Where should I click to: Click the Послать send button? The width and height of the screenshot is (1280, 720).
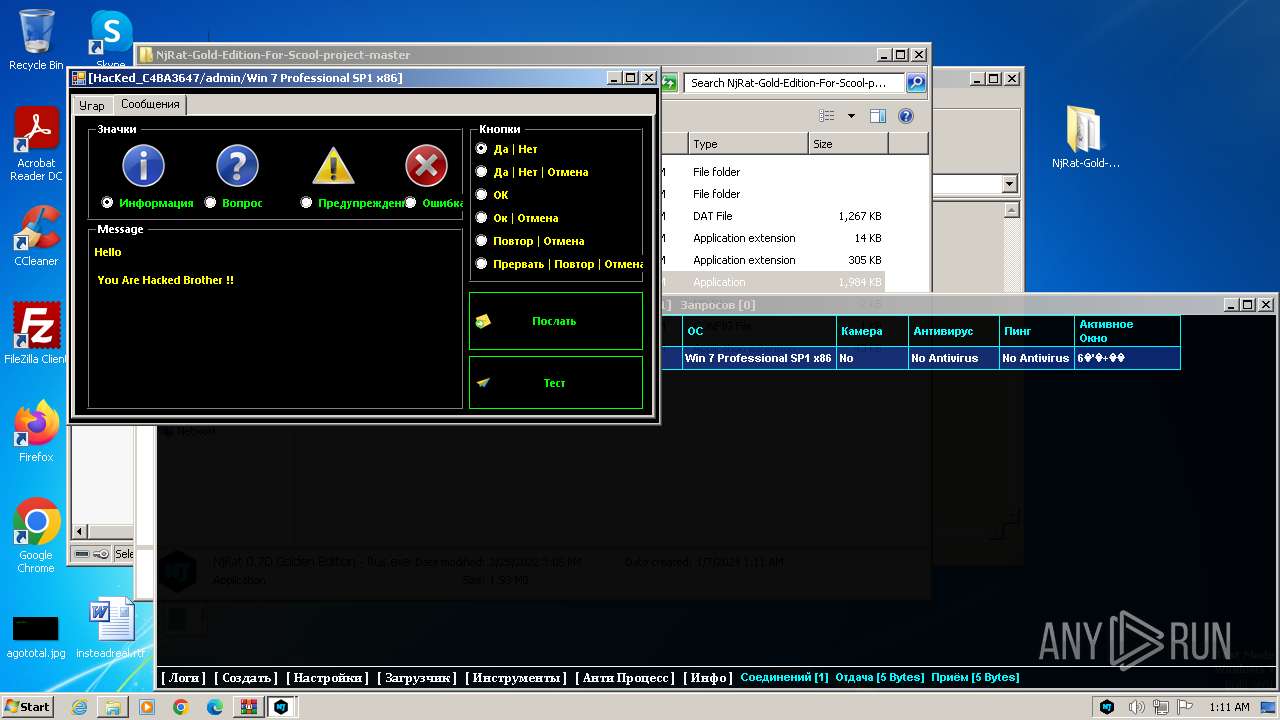pos(556,321)
